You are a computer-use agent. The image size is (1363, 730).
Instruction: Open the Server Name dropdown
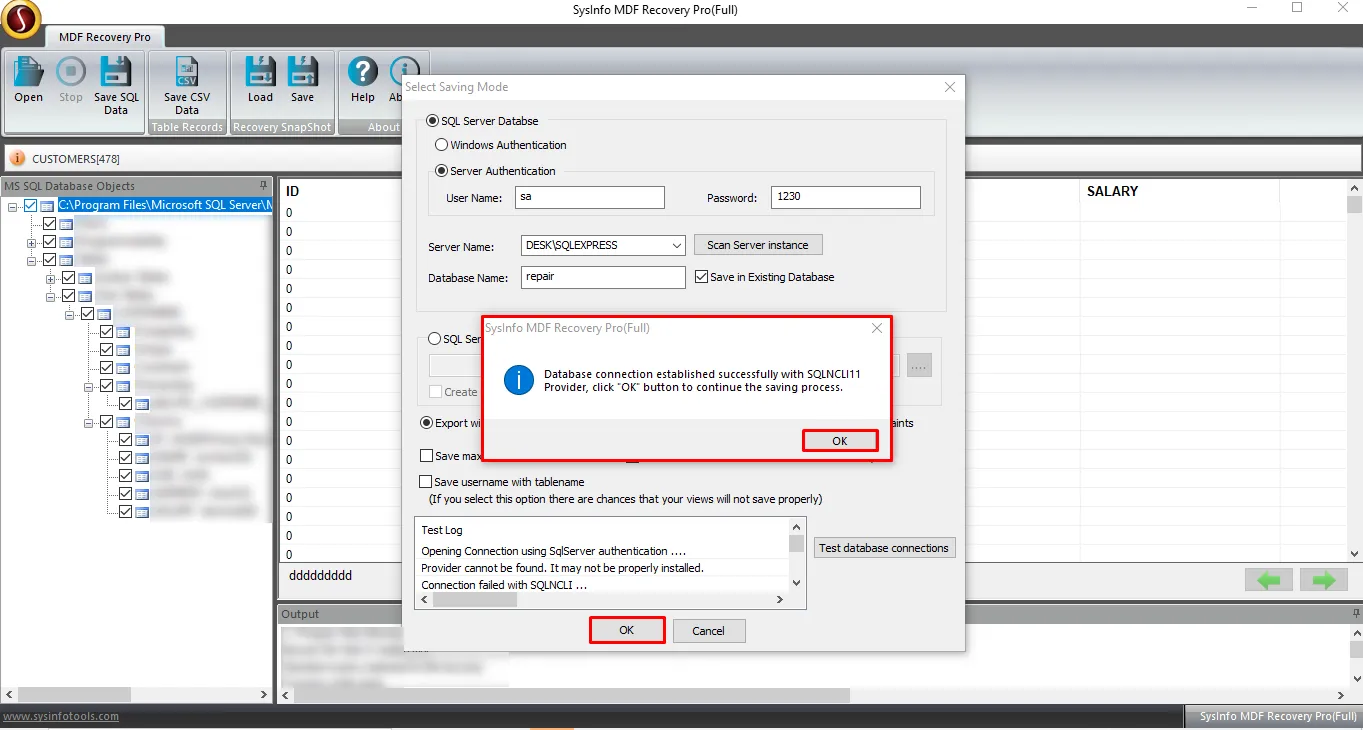point(677,245)
